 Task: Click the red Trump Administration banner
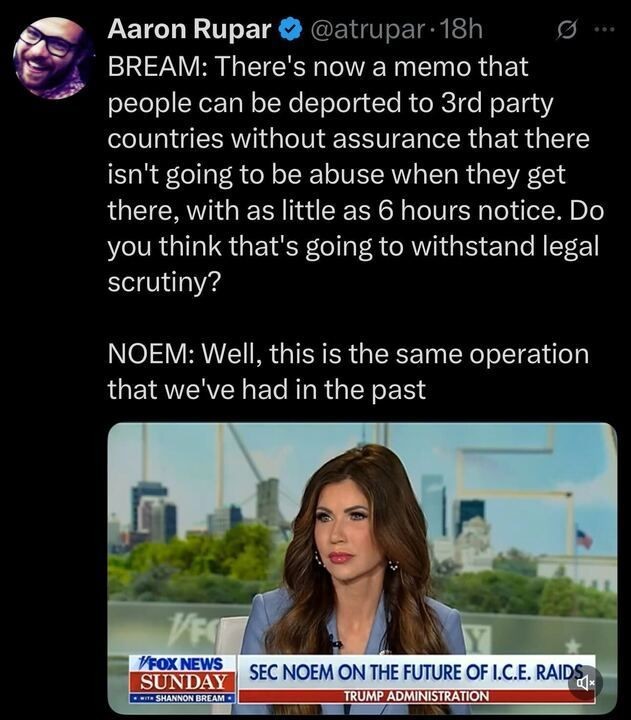tap(417, 696)
